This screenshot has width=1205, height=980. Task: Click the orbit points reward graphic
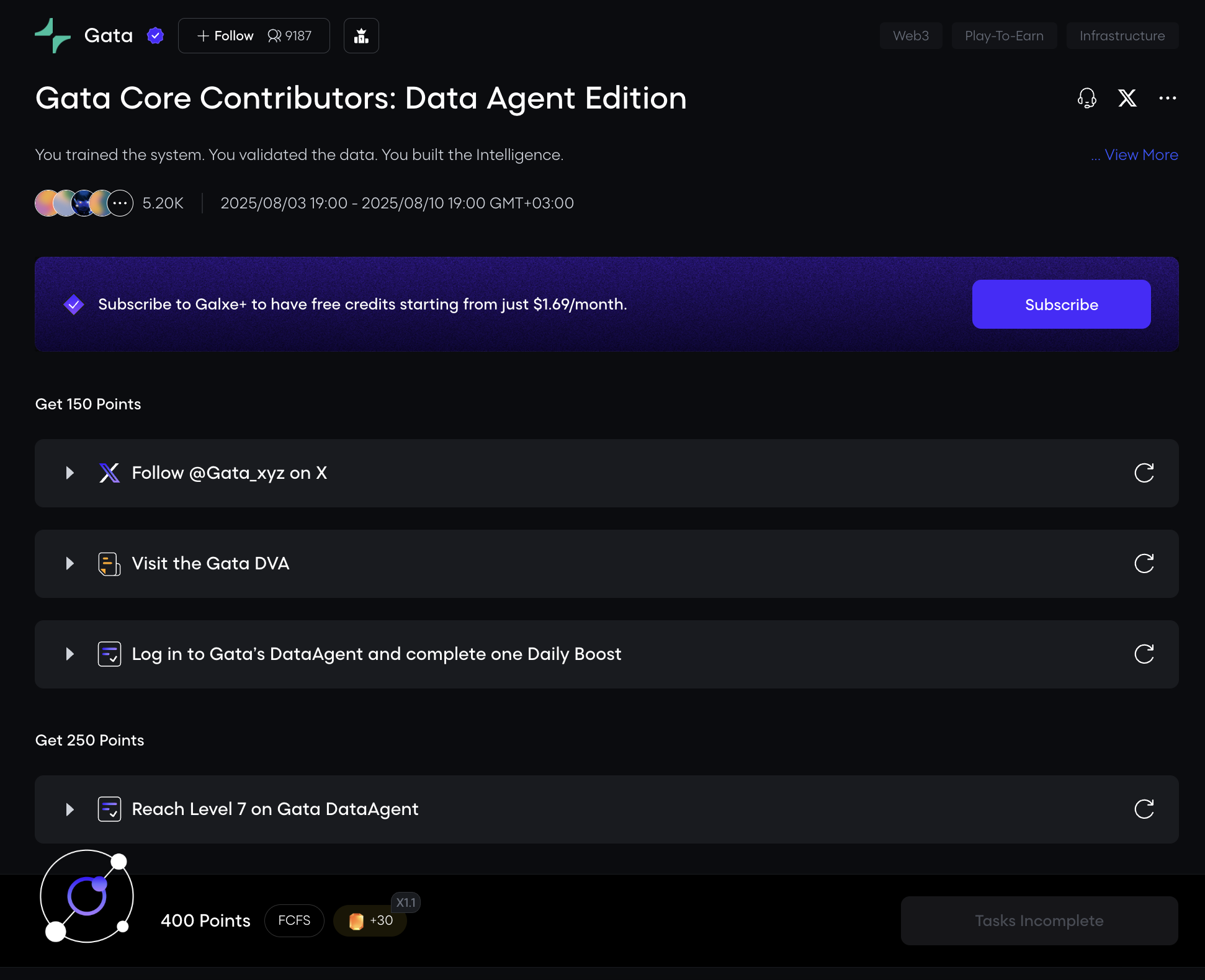(x=86, y=896)
